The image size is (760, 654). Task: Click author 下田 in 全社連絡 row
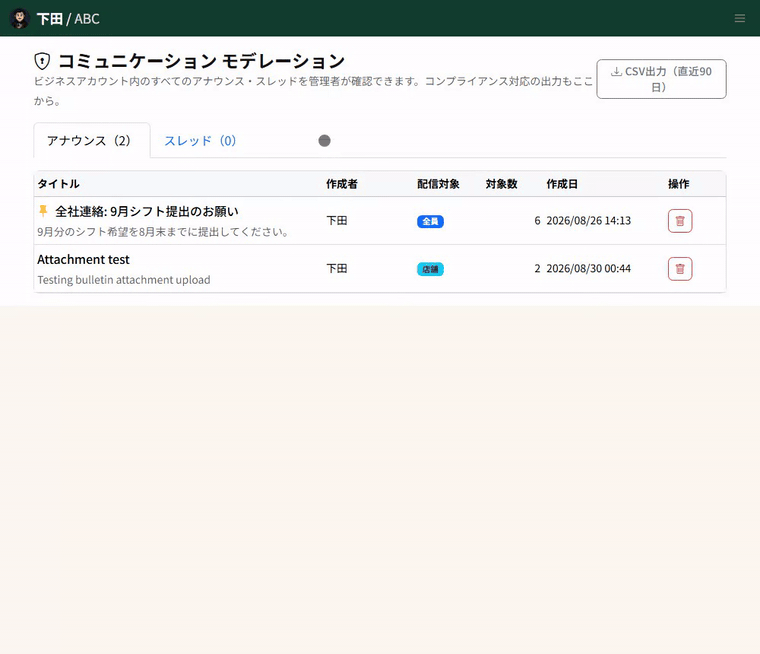337,221
